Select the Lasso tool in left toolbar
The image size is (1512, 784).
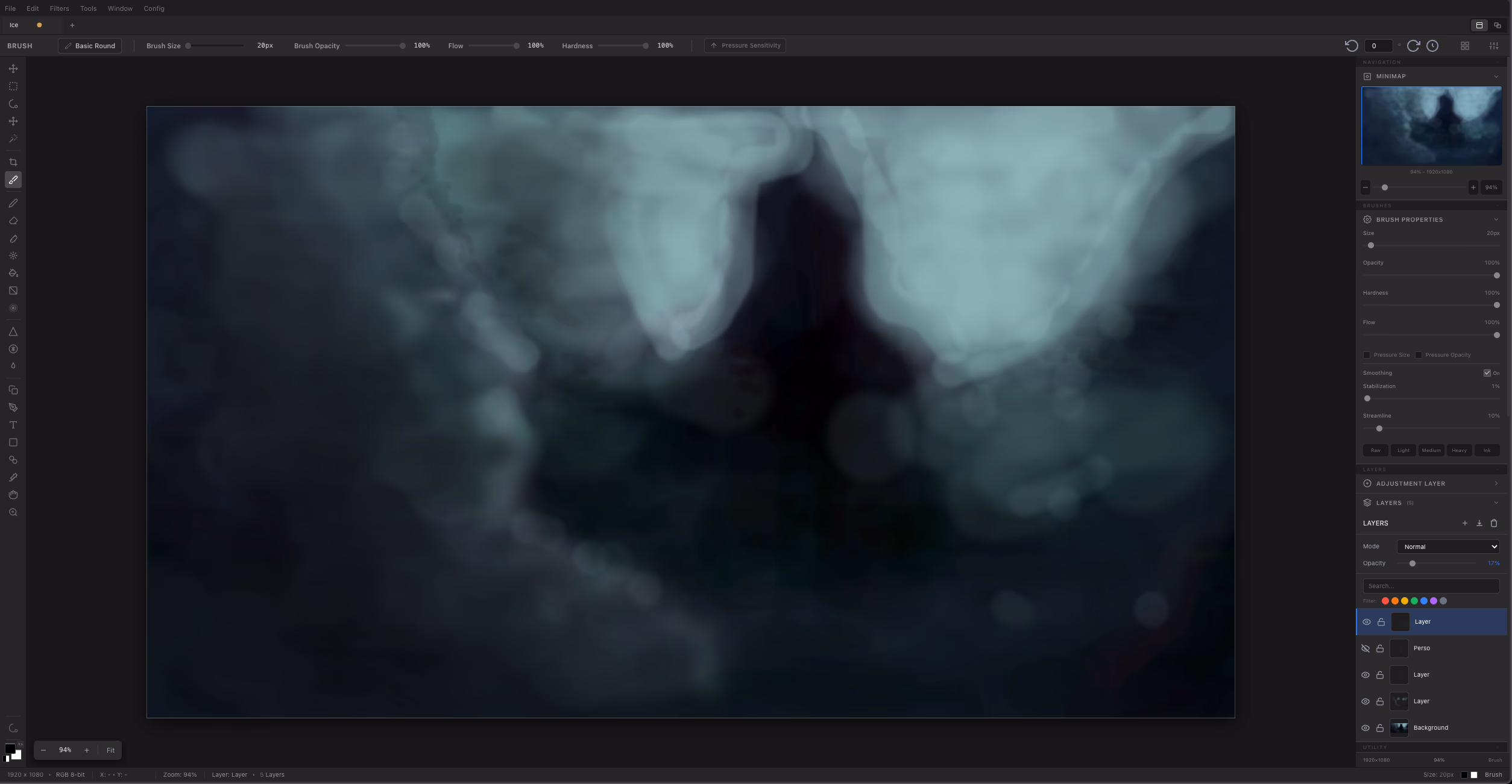point(13,104)
